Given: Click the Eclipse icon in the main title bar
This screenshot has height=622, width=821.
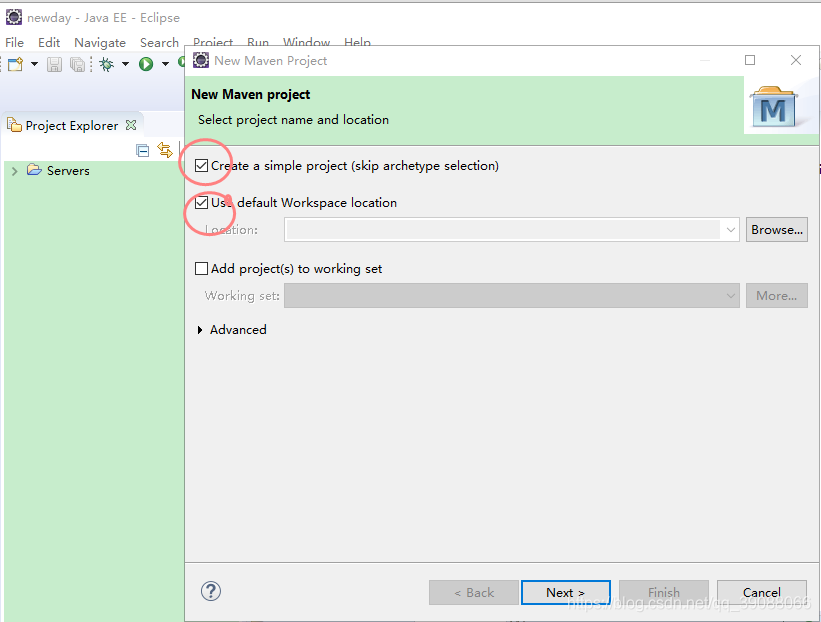Looking at the screenshot, I should pos(14,17).
